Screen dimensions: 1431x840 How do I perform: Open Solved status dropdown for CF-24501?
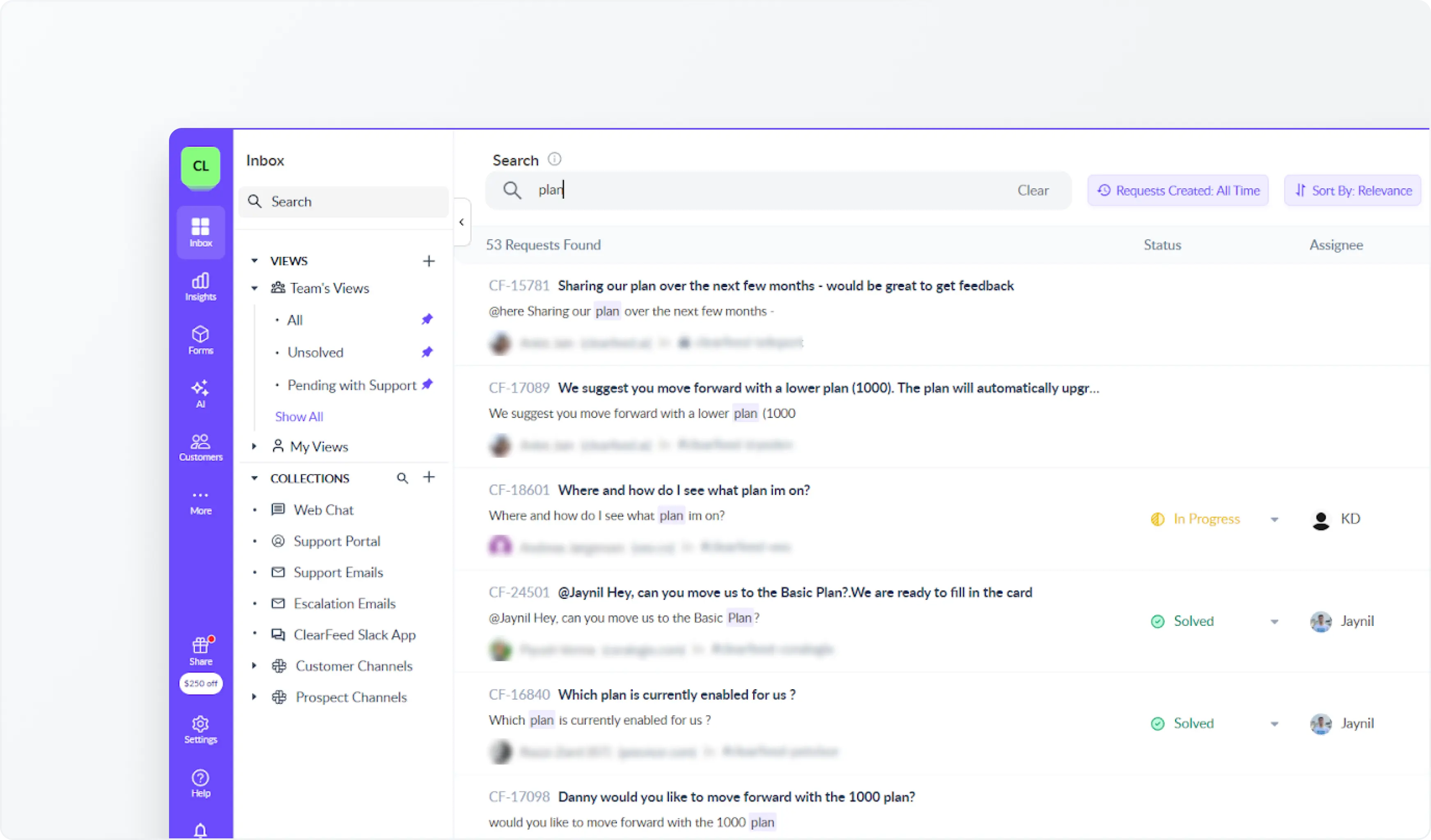click(1215, 621)
